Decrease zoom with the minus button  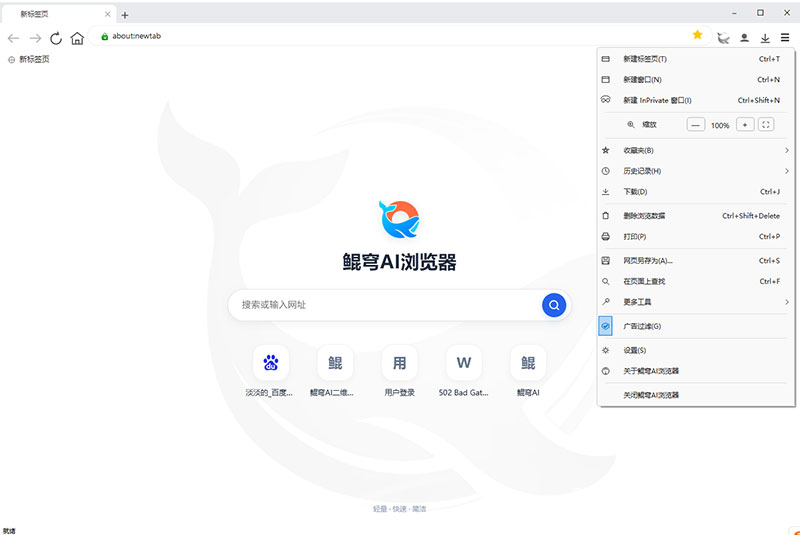pos(695,124)
